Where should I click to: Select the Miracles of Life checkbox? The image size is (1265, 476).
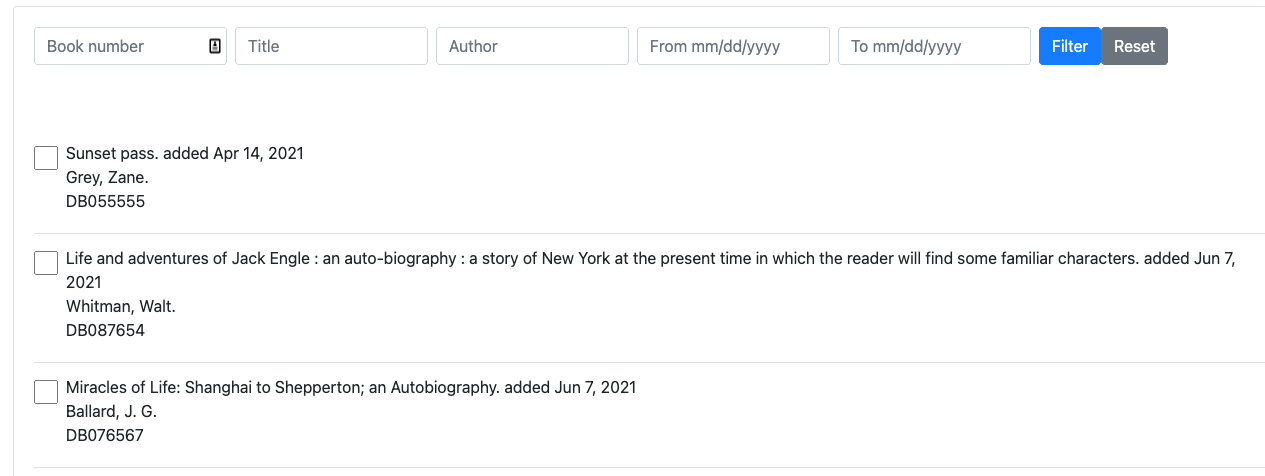(46, 392)
